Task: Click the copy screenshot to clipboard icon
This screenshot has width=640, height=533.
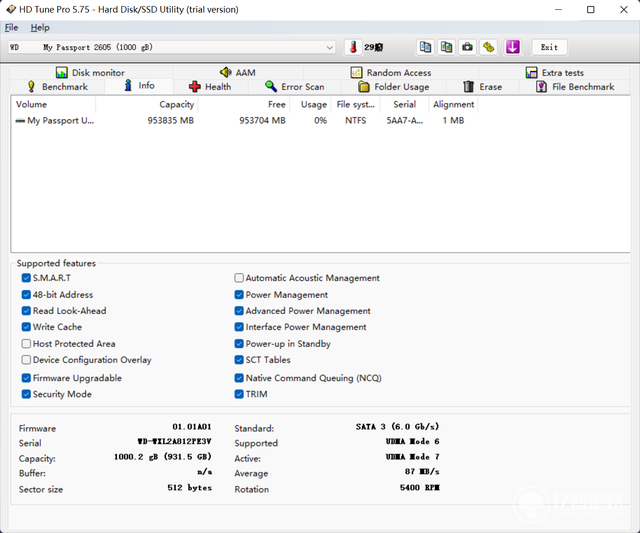Action: tap(446, 47)
